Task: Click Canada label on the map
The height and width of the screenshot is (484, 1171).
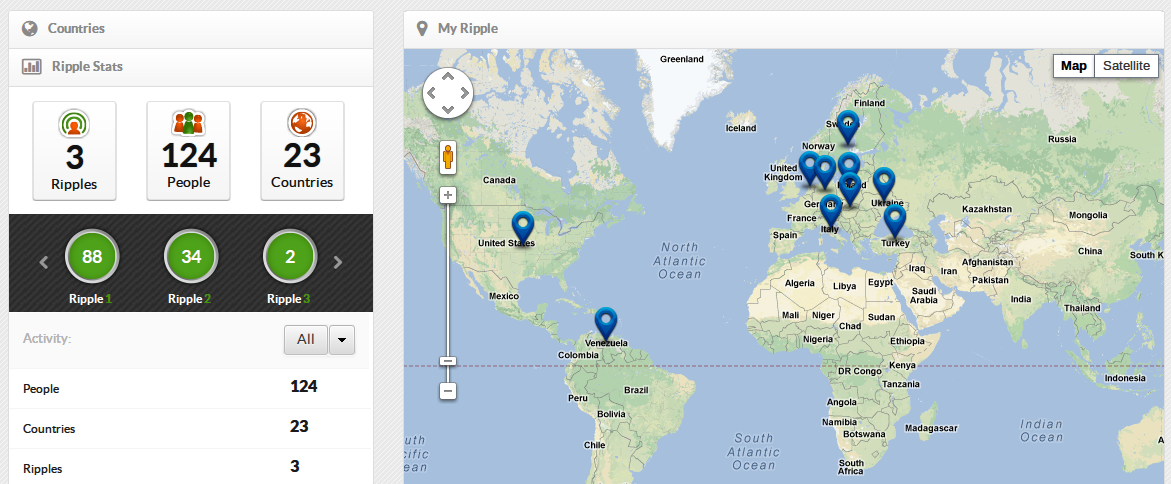Action: click(x=500, y=180)
